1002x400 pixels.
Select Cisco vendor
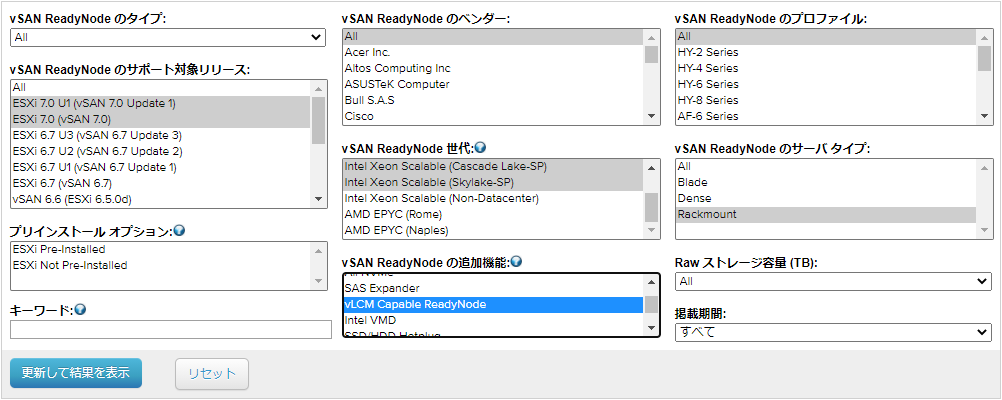click(x=493, y=116)
